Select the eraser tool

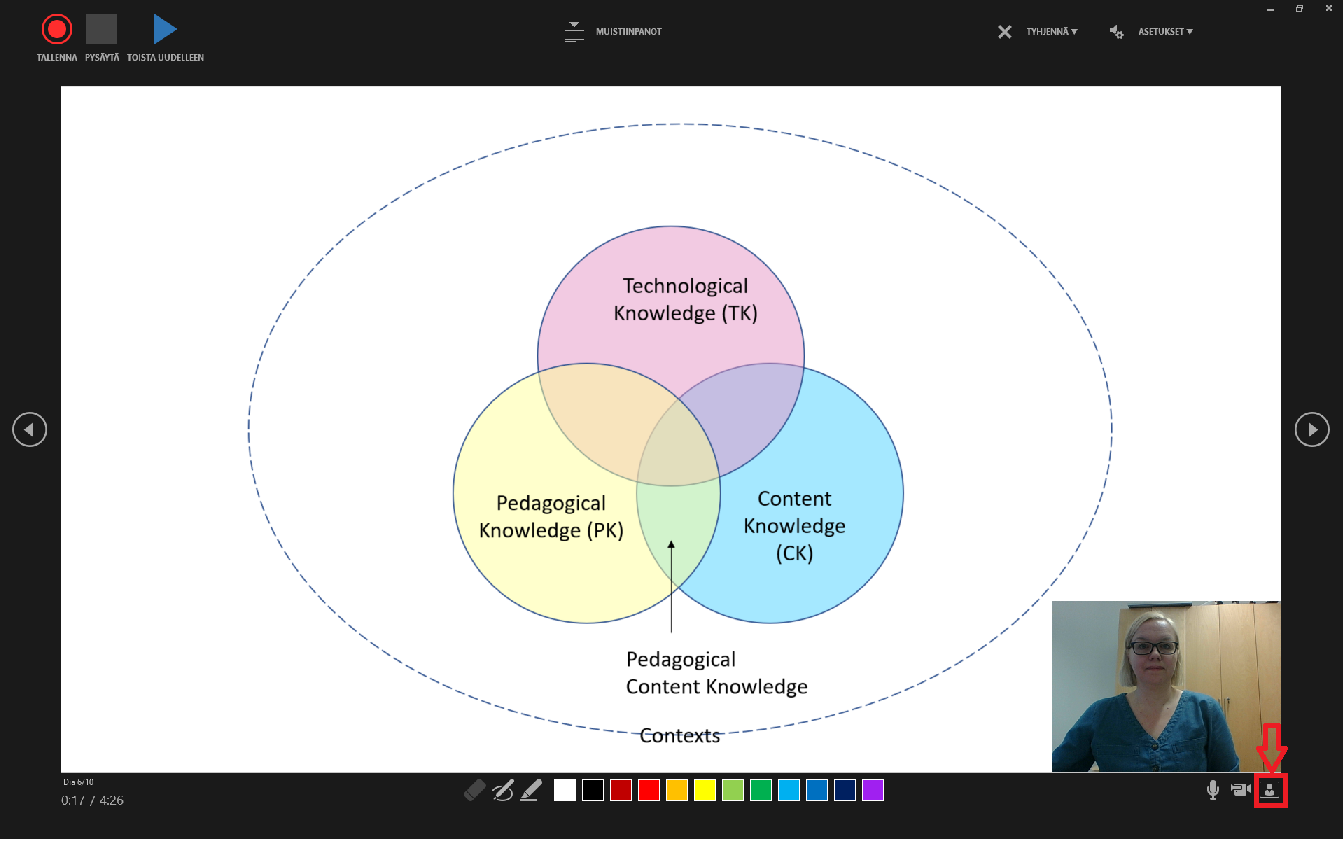475,790
